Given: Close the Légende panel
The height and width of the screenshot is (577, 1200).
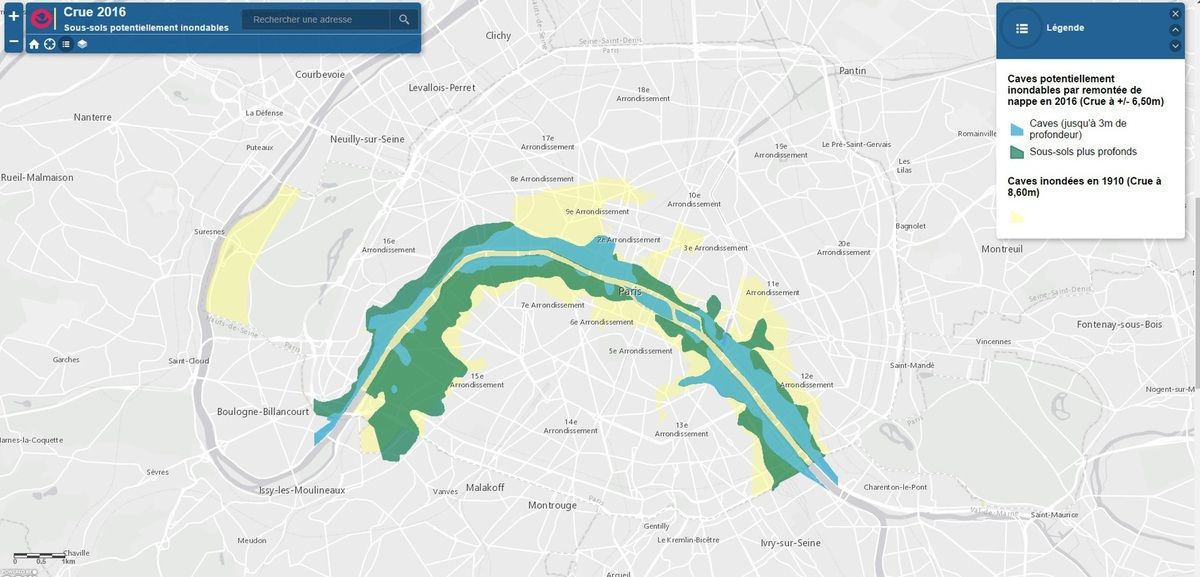Looking at the screenshot, I should click(1175, 14).
